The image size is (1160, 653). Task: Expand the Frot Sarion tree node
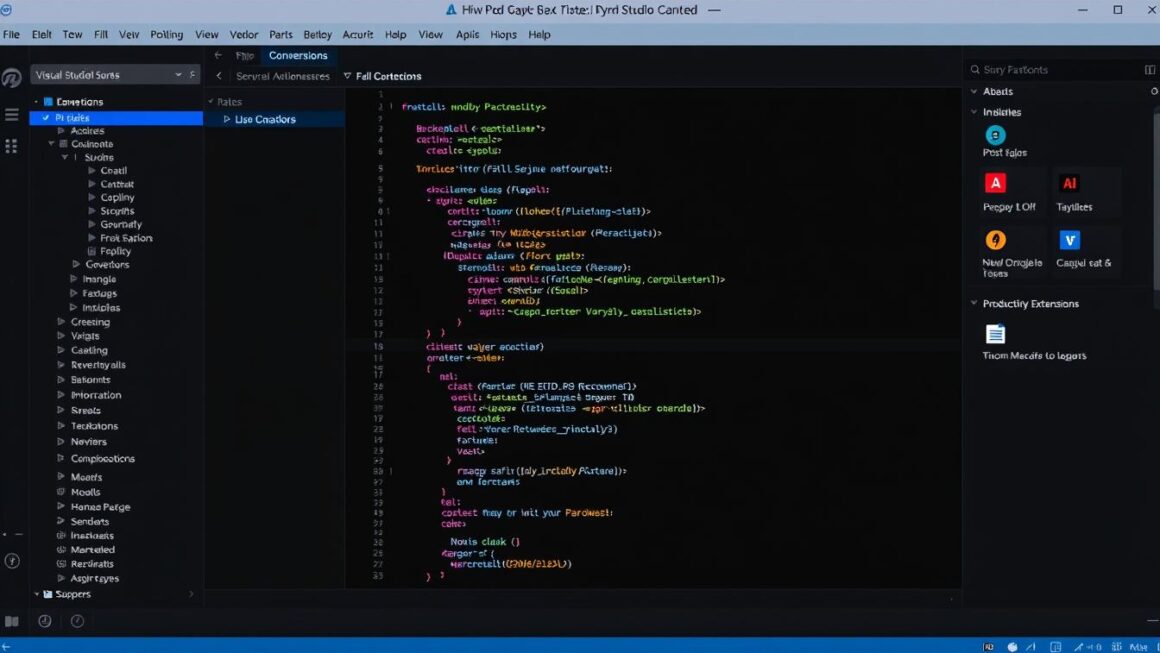coord(92,237)
